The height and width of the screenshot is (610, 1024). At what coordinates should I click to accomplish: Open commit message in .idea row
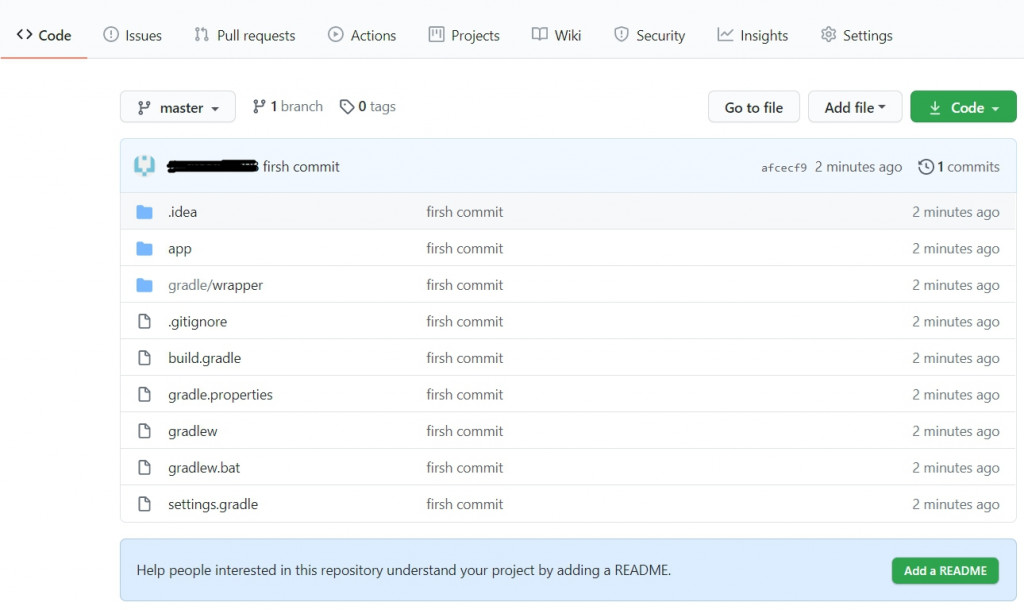[x=464, y=212]
